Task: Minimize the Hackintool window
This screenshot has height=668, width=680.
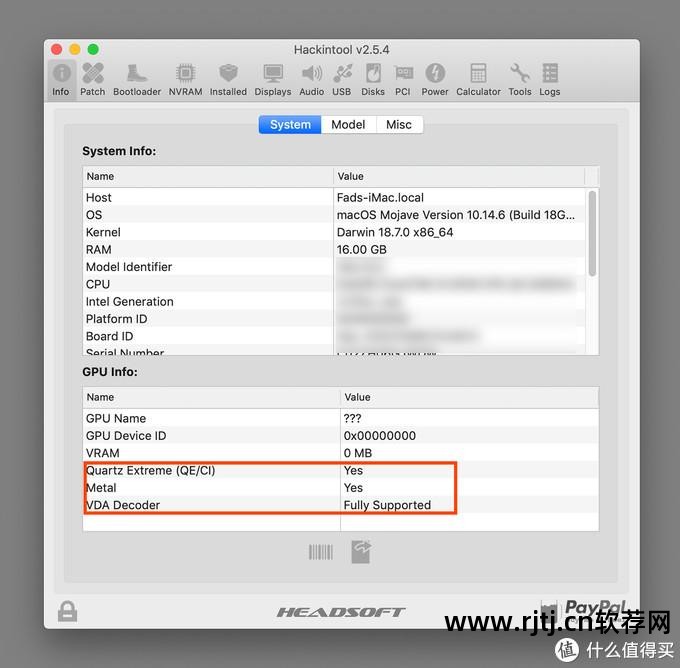Action: click(75, 49)
